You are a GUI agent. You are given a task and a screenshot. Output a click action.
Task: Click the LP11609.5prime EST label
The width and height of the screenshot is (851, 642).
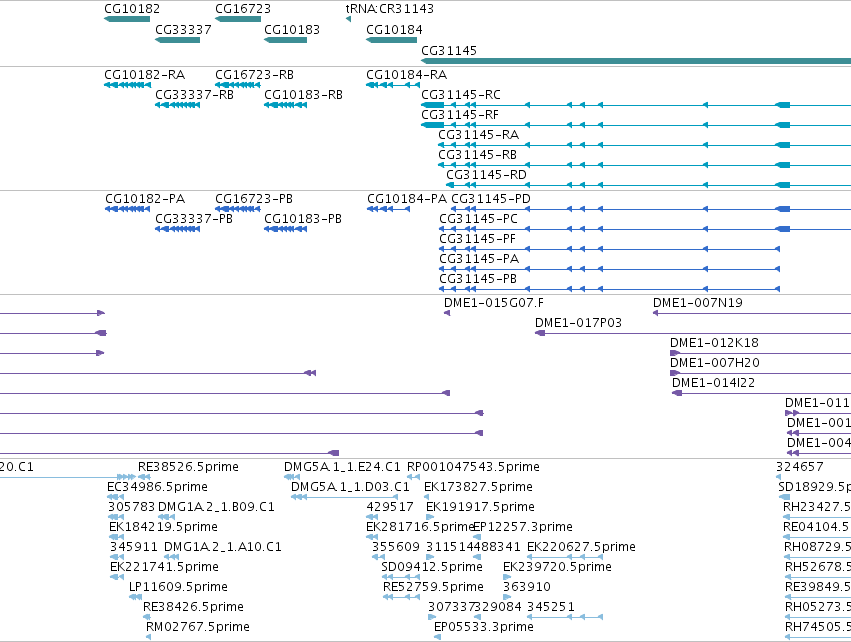point(178,587)
